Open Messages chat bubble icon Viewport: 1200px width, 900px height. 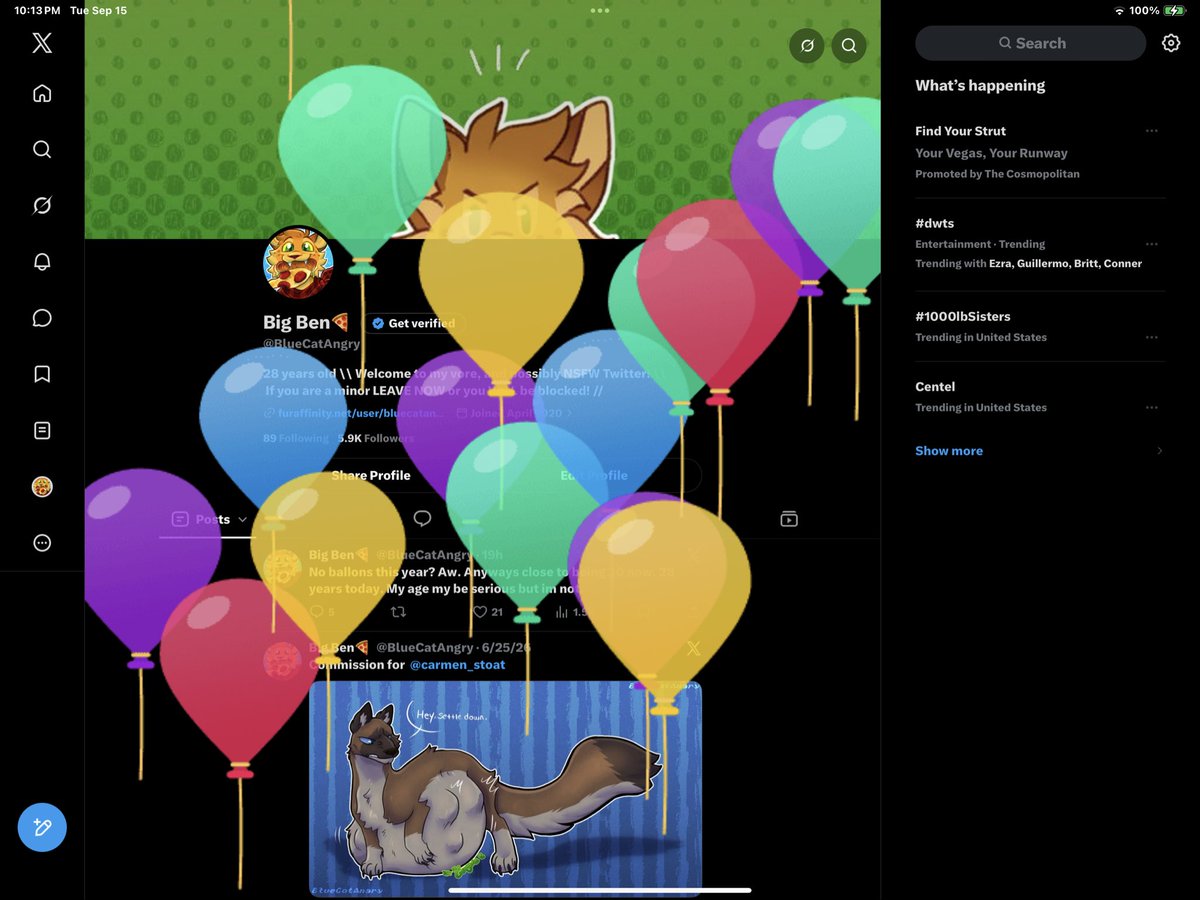(x=42, y=318)
